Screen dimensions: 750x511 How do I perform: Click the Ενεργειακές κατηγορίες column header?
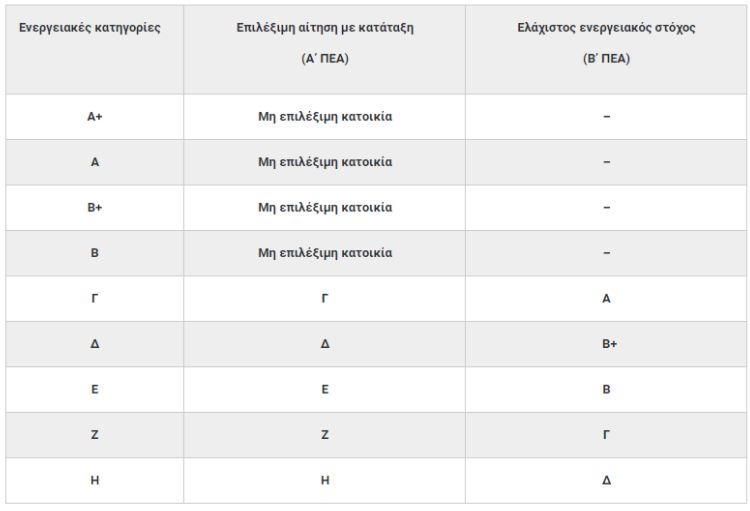click(89, 28)
